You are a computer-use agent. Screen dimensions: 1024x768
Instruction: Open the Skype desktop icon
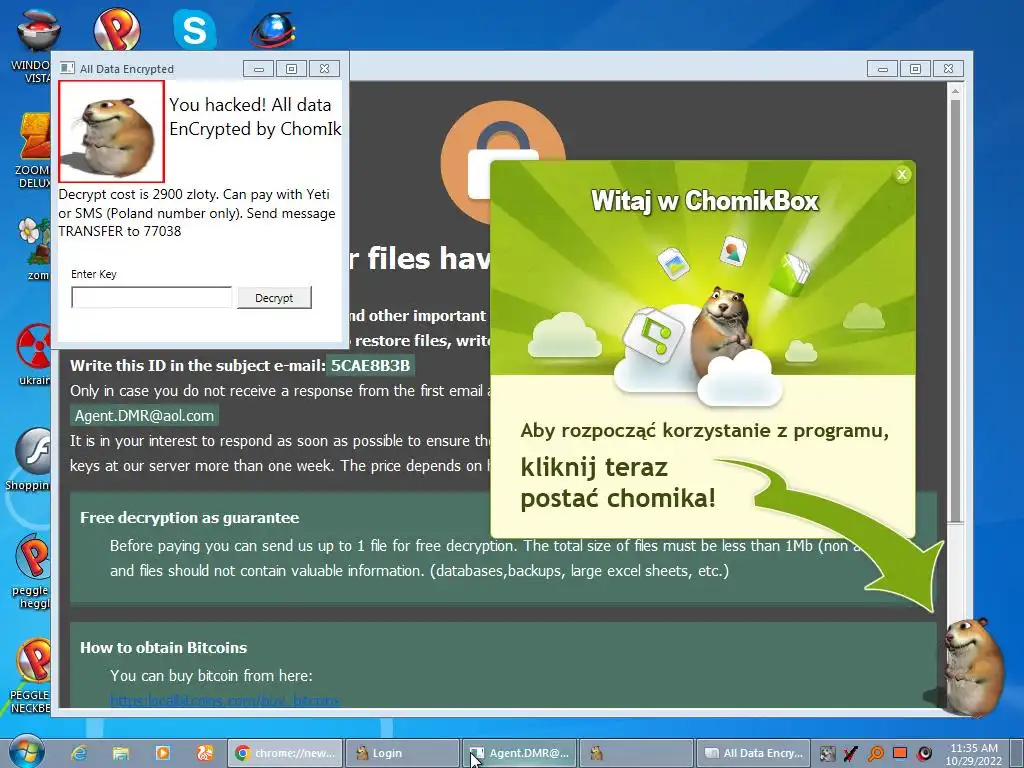195,29
